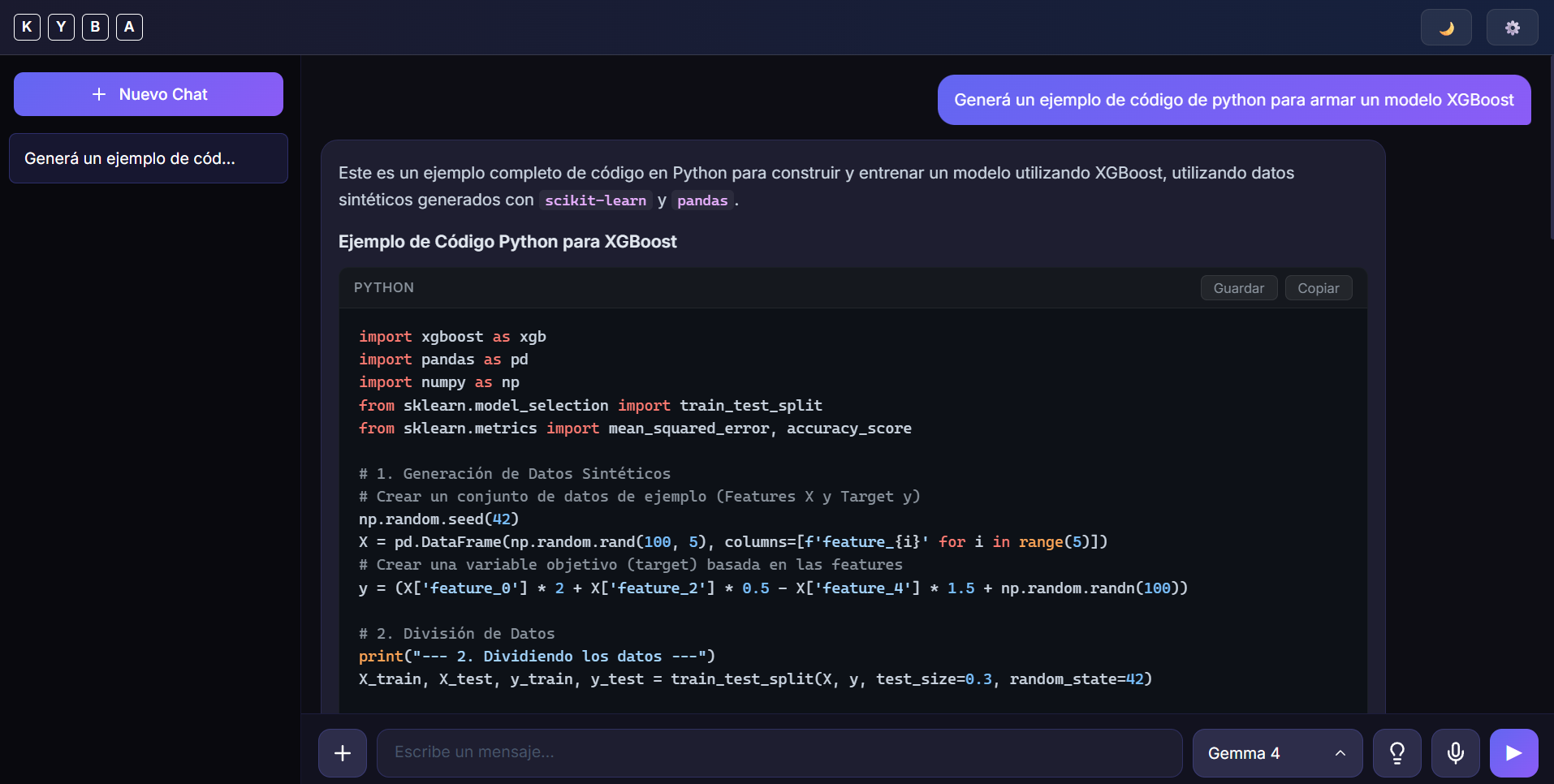
Task: Click the A logo letter tile
Action: pos(129,27)
